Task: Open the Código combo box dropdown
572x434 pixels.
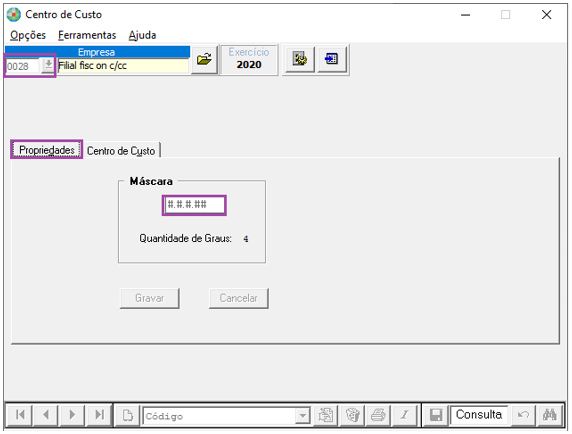Action: [x=302, y=415]
